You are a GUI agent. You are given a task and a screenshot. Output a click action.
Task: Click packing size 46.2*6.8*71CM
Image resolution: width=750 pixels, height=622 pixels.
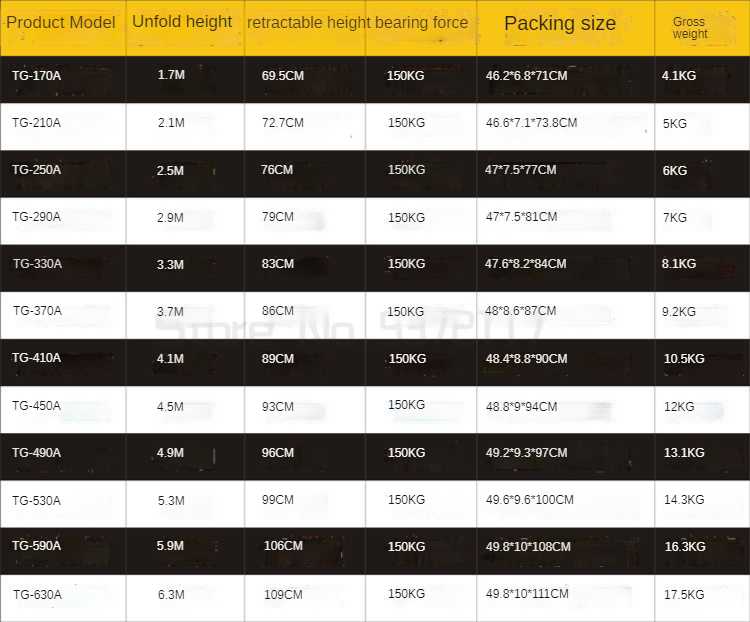[527, 75]
